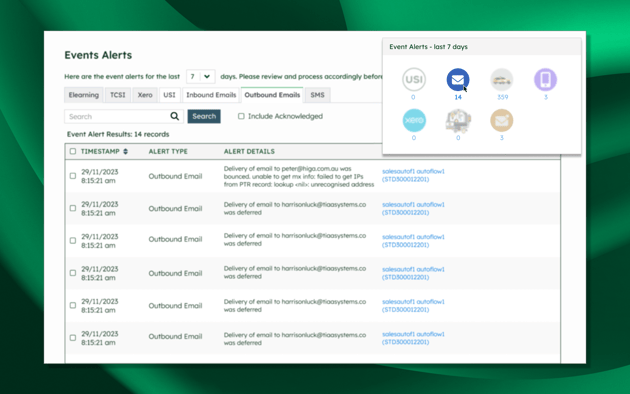Image resolution: width=630 pixels, height=394 pixels.
Task: Click the 0 count under the USI icon
Action: [413, 97]
